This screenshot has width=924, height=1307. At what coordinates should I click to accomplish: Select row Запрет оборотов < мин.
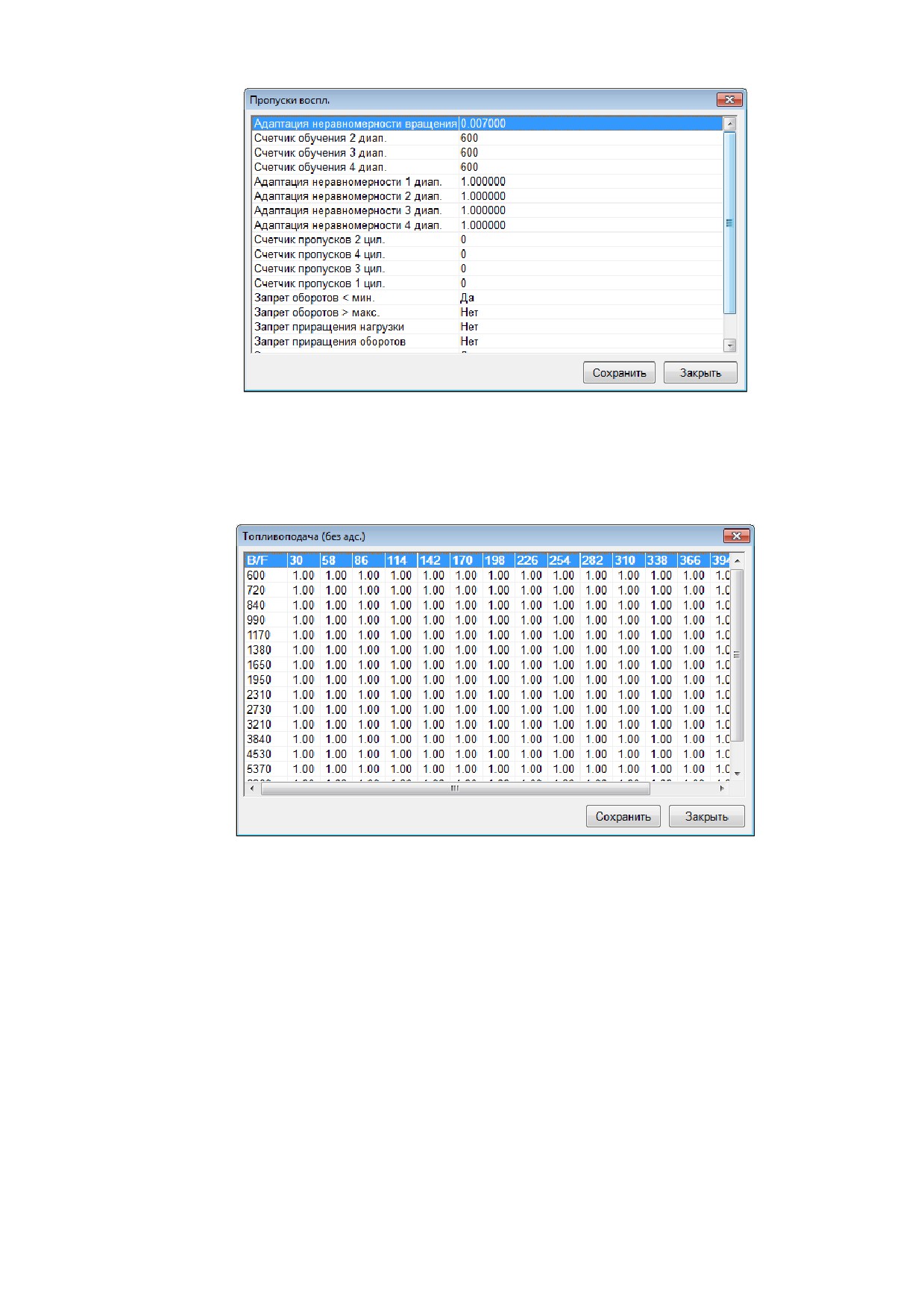click(x=487, y=298)
